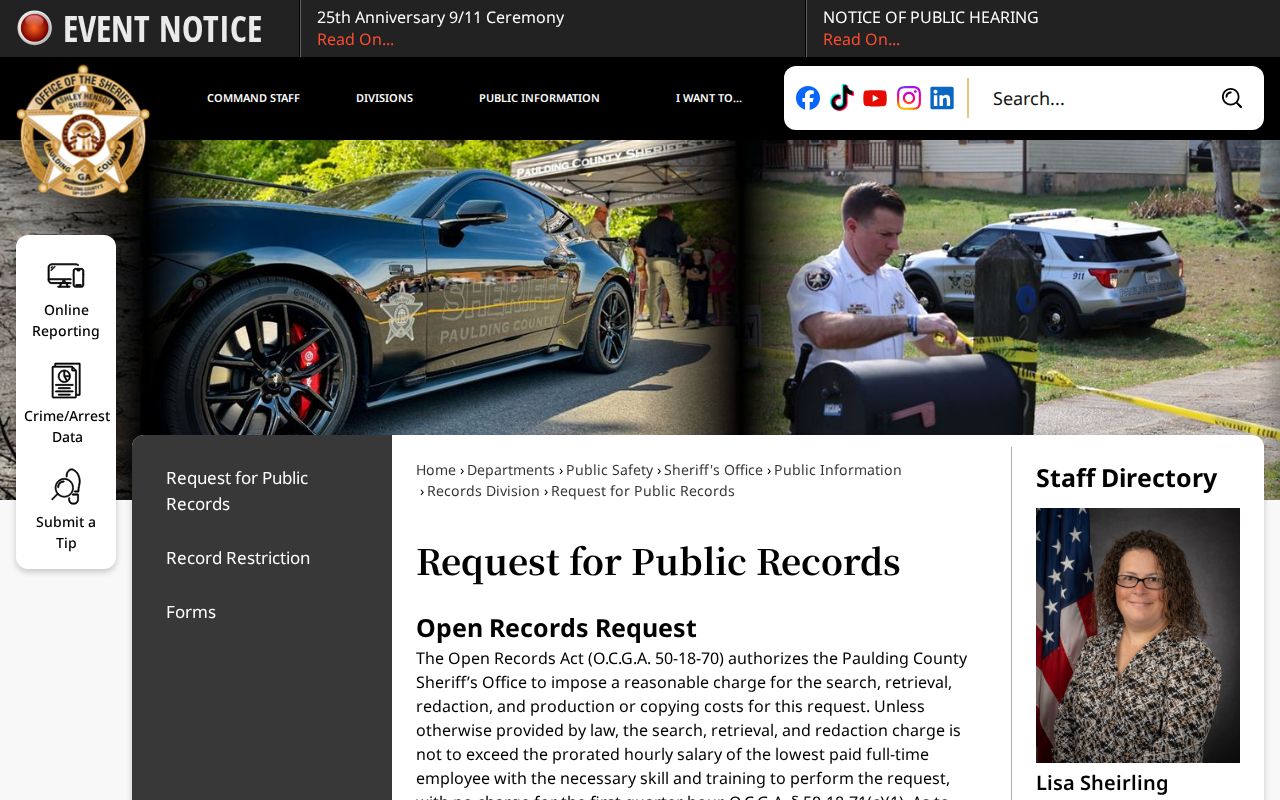The image size is (1280, 800).
Task: Click the Open Records Request heading
Action: [x=556, y=628]
